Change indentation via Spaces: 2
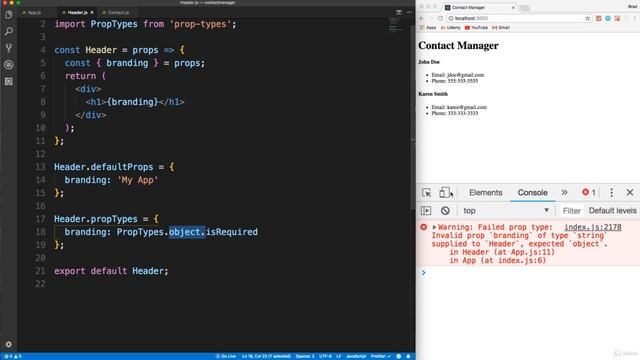The height and width of the screenshot is (360, 640). tap(305, 356)
